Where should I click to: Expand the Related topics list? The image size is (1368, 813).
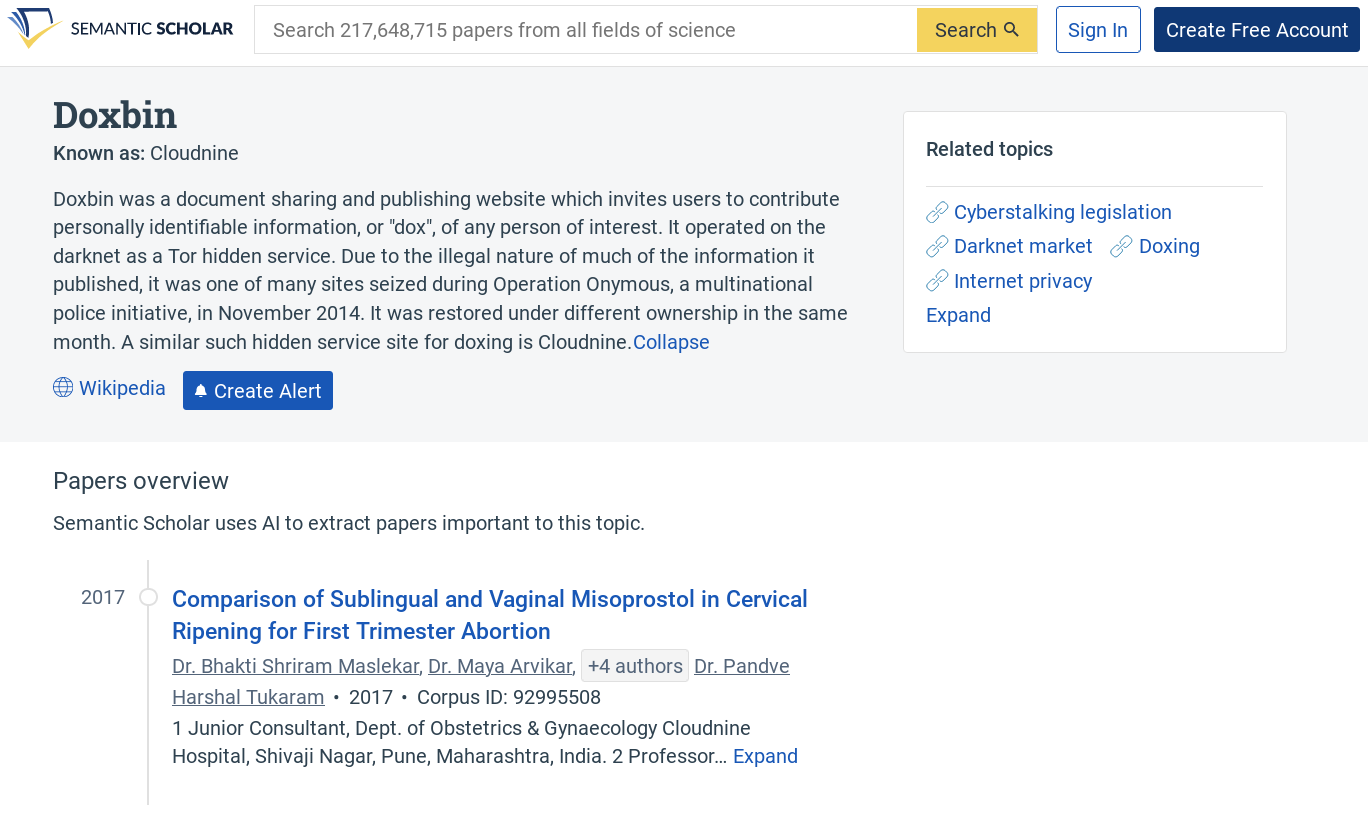(x=958, y=315)
